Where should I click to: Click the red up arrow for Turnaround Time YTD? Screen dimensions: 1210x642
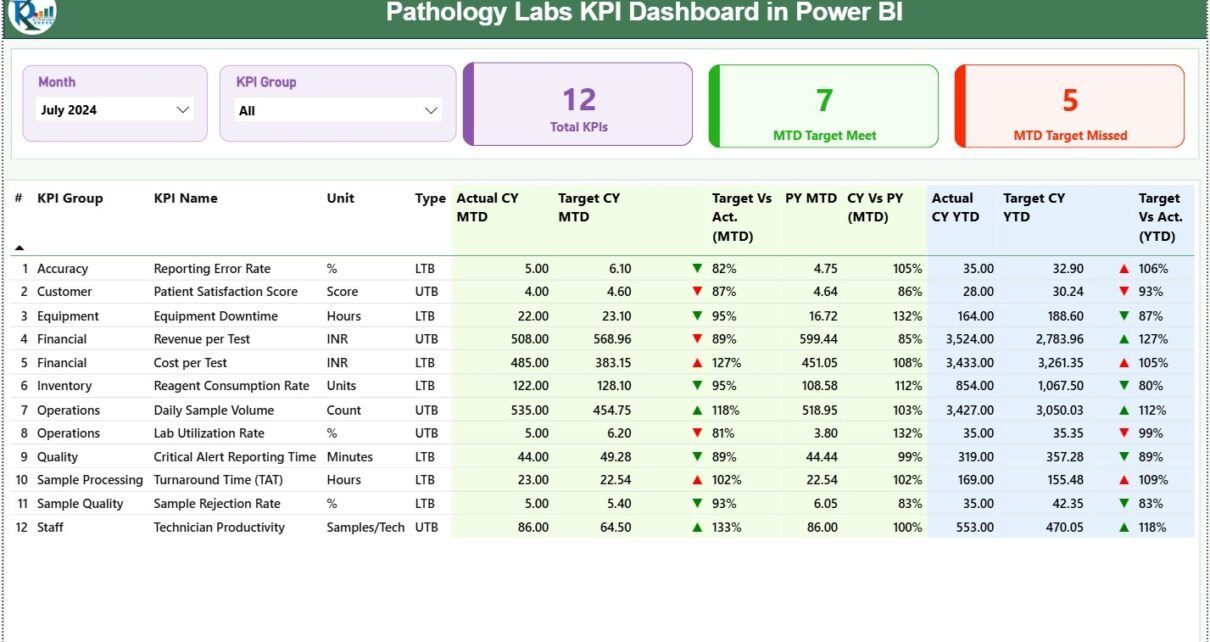tap(1124, 480)
